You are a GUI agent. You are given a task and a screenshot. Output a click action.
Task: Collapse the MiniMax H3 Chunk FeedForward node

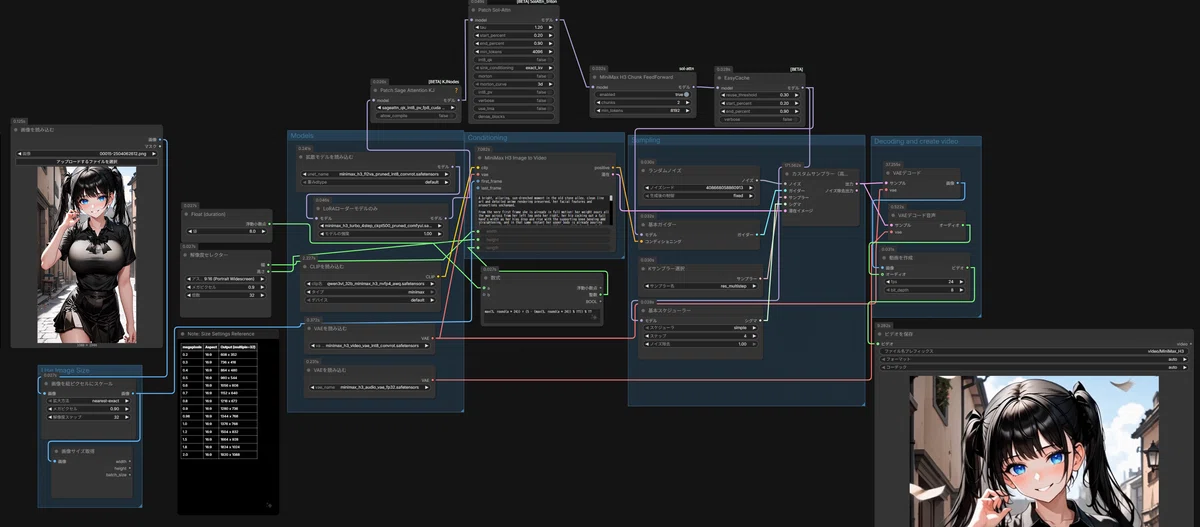595,77
